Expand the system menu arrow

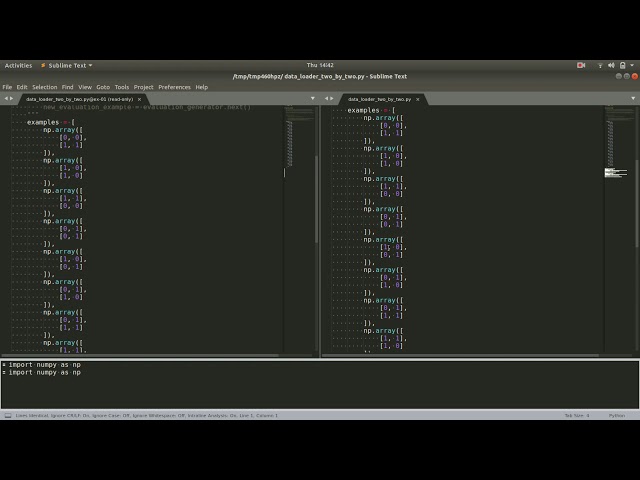[x=632, y=65]
